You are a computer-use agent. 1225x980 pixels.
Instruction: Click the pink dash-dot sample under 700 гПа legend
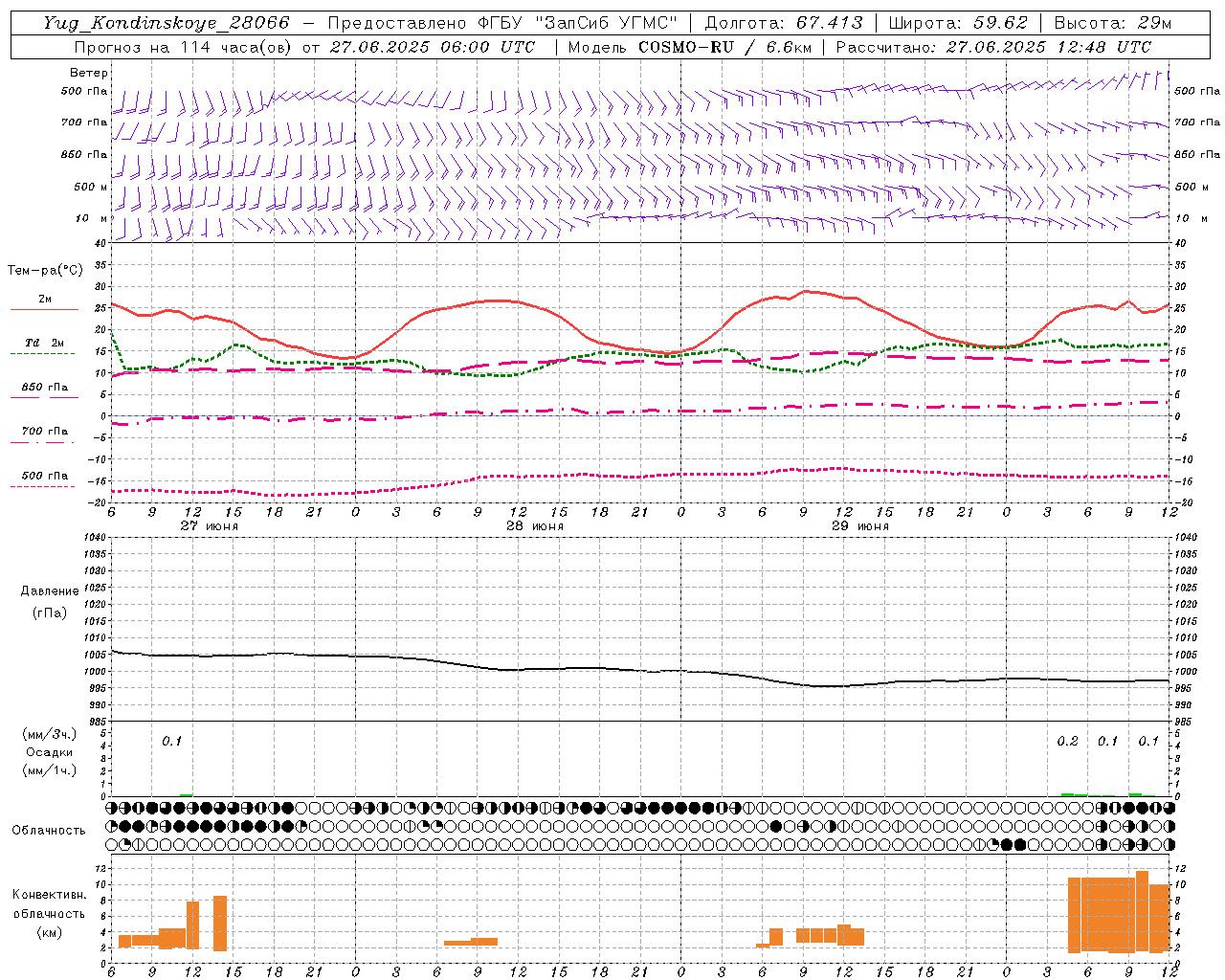coord(42,442)
